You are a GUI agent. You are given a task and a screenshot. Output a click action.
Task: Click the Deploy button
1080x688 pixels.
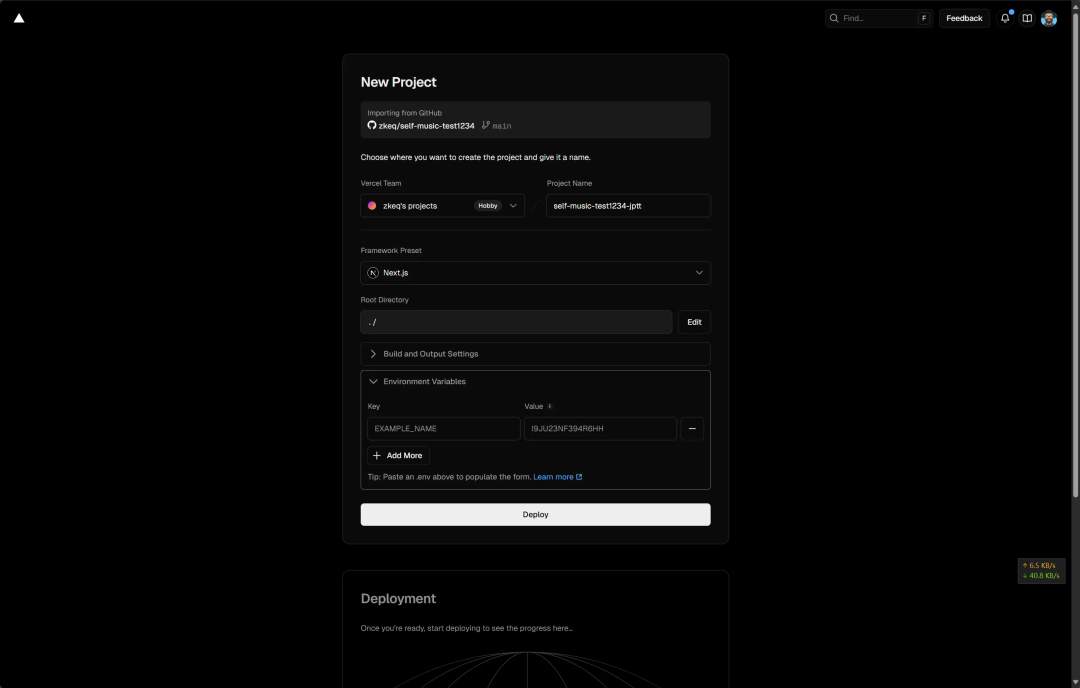[535, 515]
